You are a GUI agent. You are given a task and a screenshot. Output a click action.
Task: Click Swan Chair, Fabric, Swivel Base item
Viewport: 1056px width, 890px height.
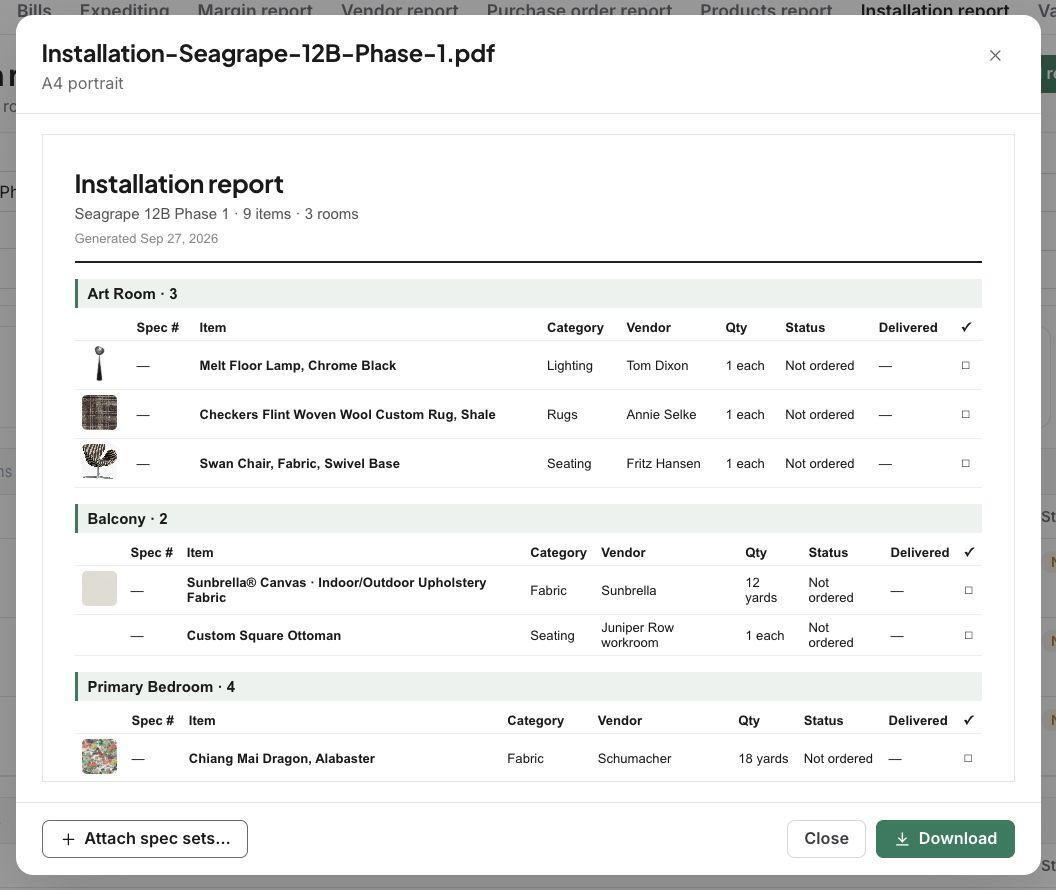pos(300,464)
